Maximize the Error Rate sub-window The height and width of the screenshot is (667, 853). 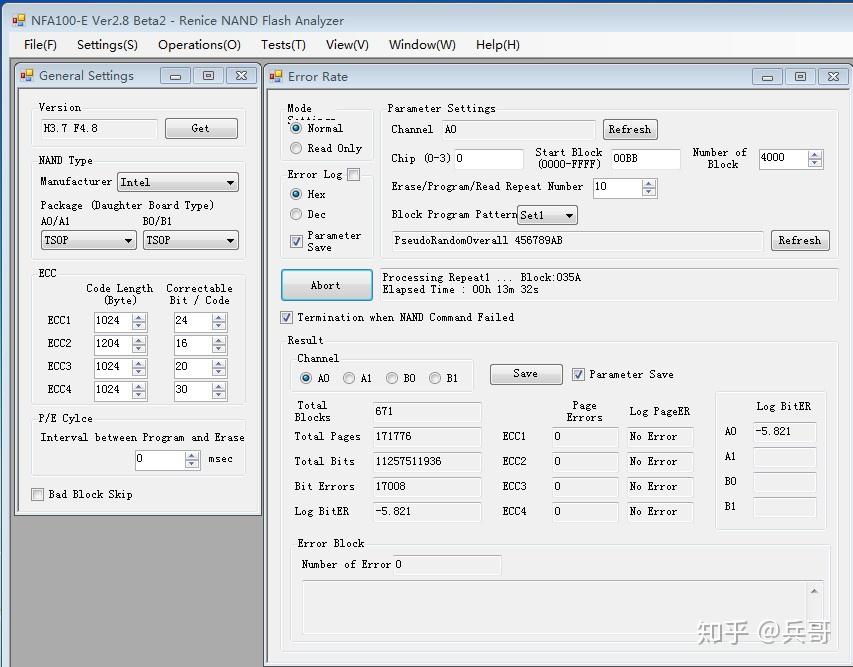[799, 76]
